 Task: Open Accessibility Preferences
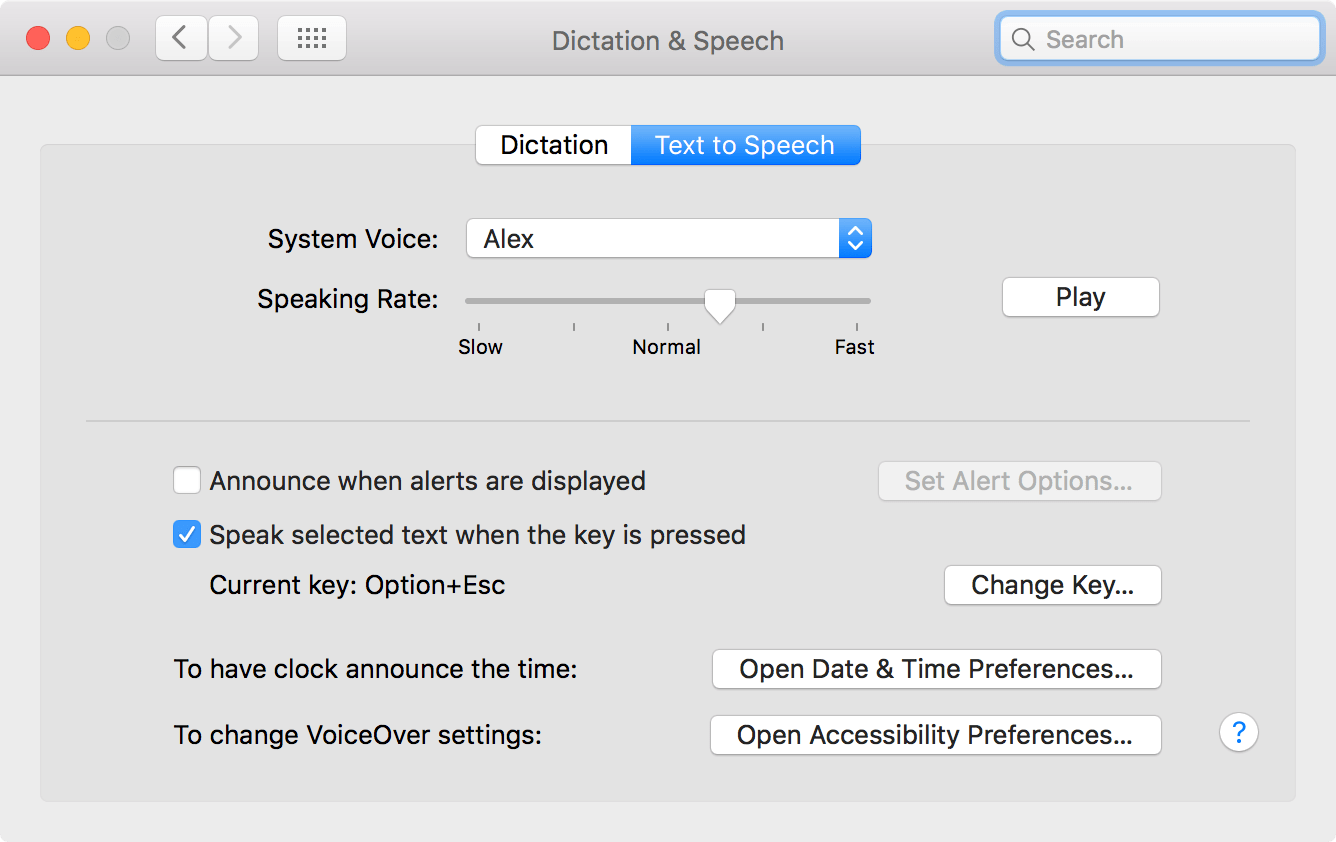click(935, 735)
